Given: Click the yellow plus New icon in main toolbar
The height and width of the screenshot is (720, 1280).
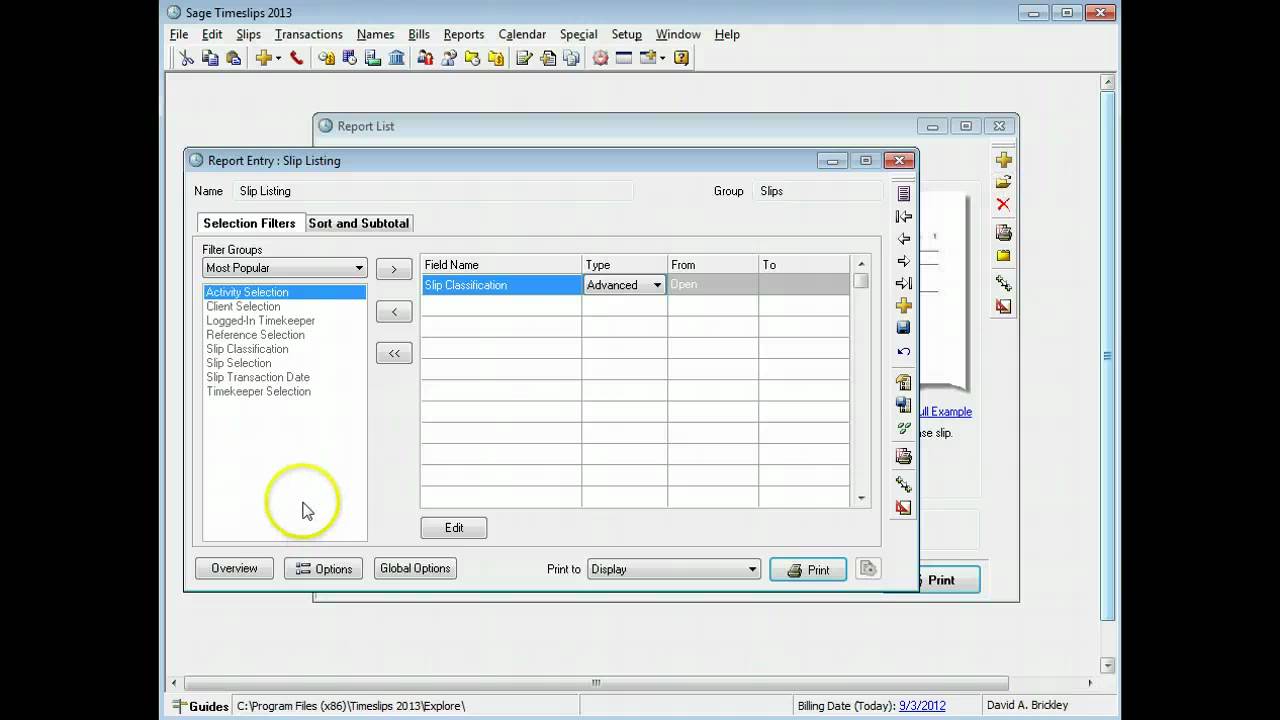Looking at the screenshot, I should [263, 58].
